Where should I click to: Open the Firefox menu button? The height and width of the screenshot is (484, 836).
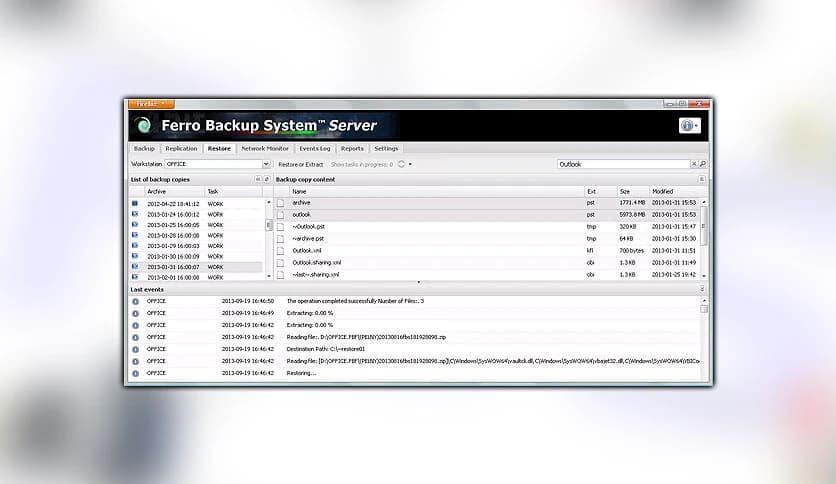click(x=151, y=104)
